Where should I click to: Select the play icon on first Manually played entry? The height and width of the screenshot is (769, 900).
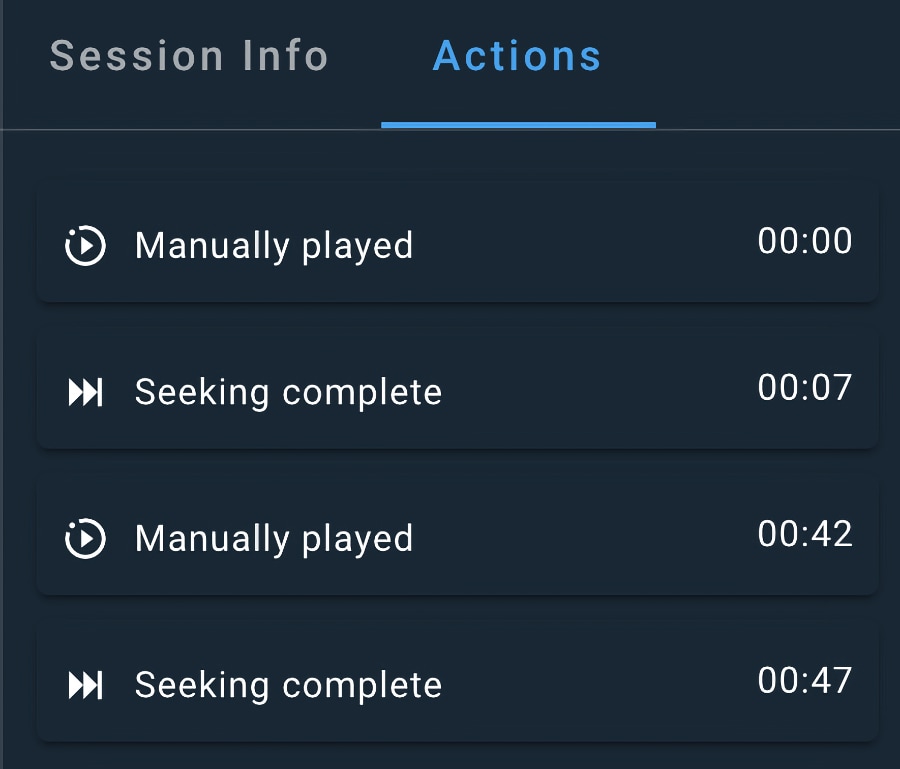pyautogui.click(x=85, y=245)
